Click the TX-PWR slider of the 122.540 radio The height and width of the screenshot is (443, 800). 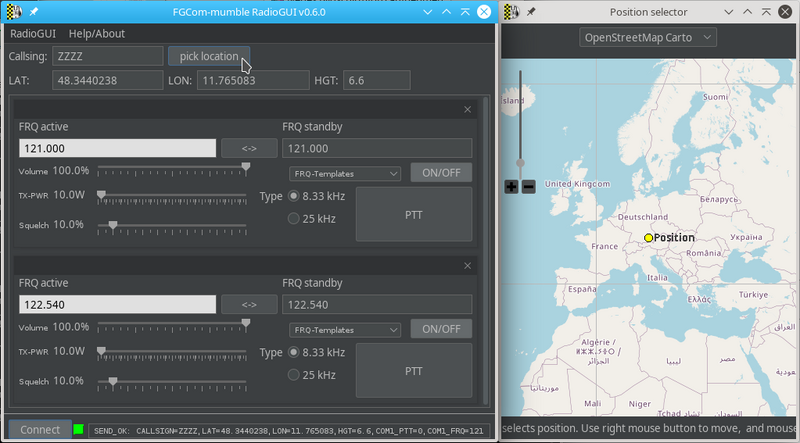172,354
